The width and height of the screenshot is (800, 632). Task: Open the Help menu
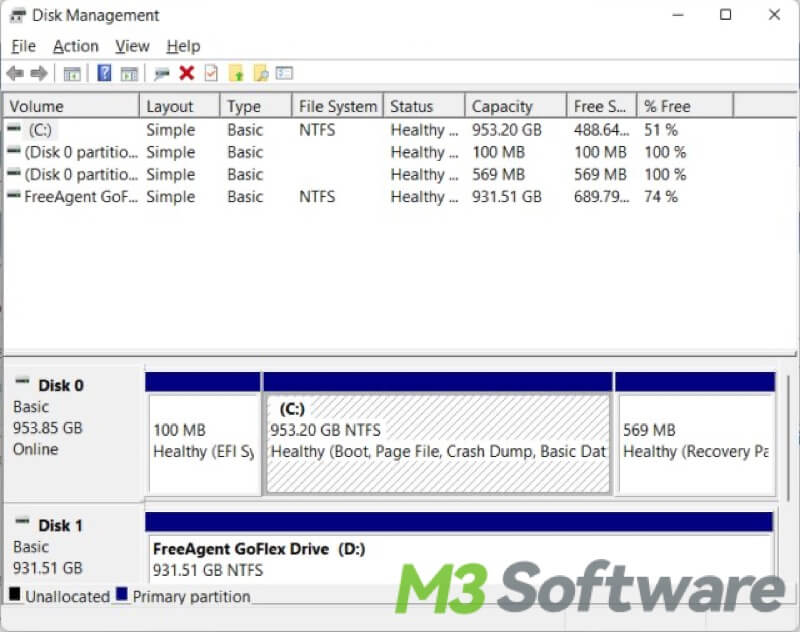point(183,46)
